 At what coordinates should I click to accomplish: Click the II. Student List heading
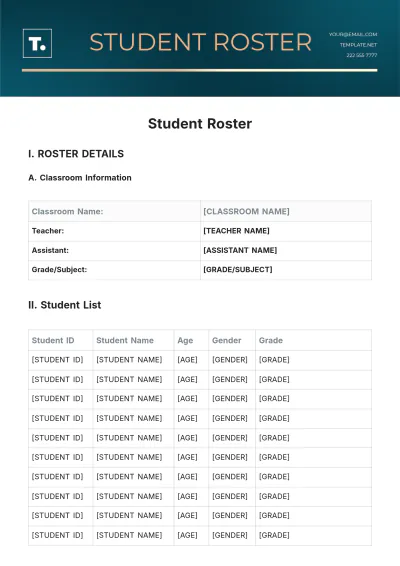click(x=65, y=305)
